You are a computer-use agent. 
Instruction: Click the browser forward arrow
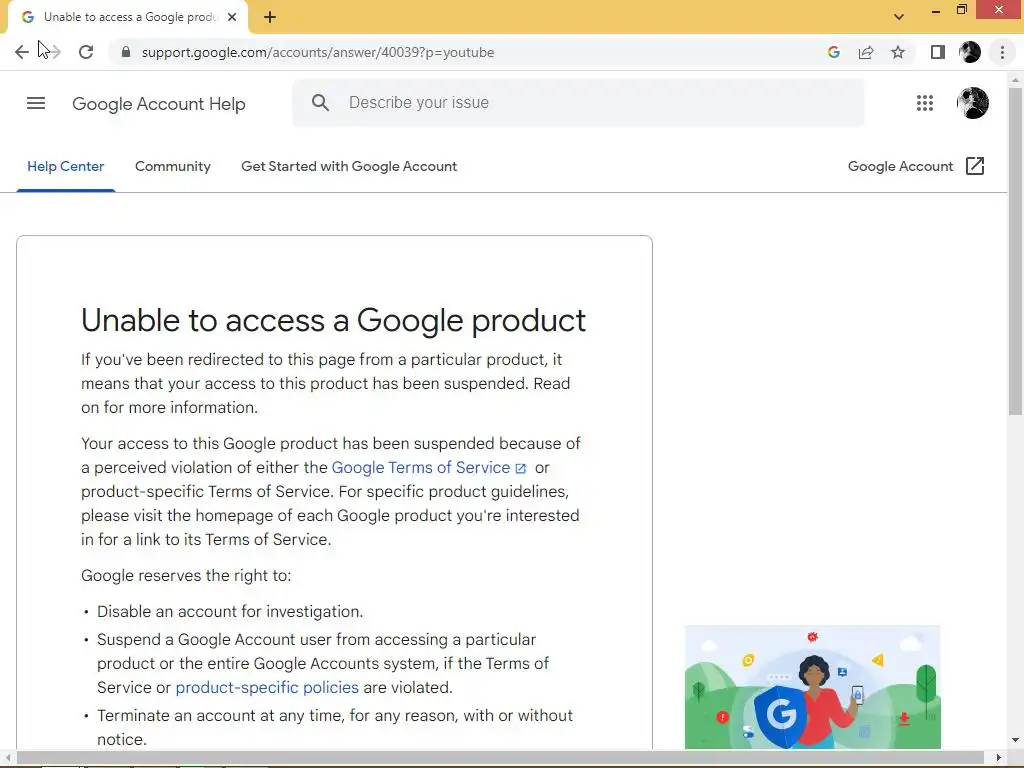tap(54, 52)
